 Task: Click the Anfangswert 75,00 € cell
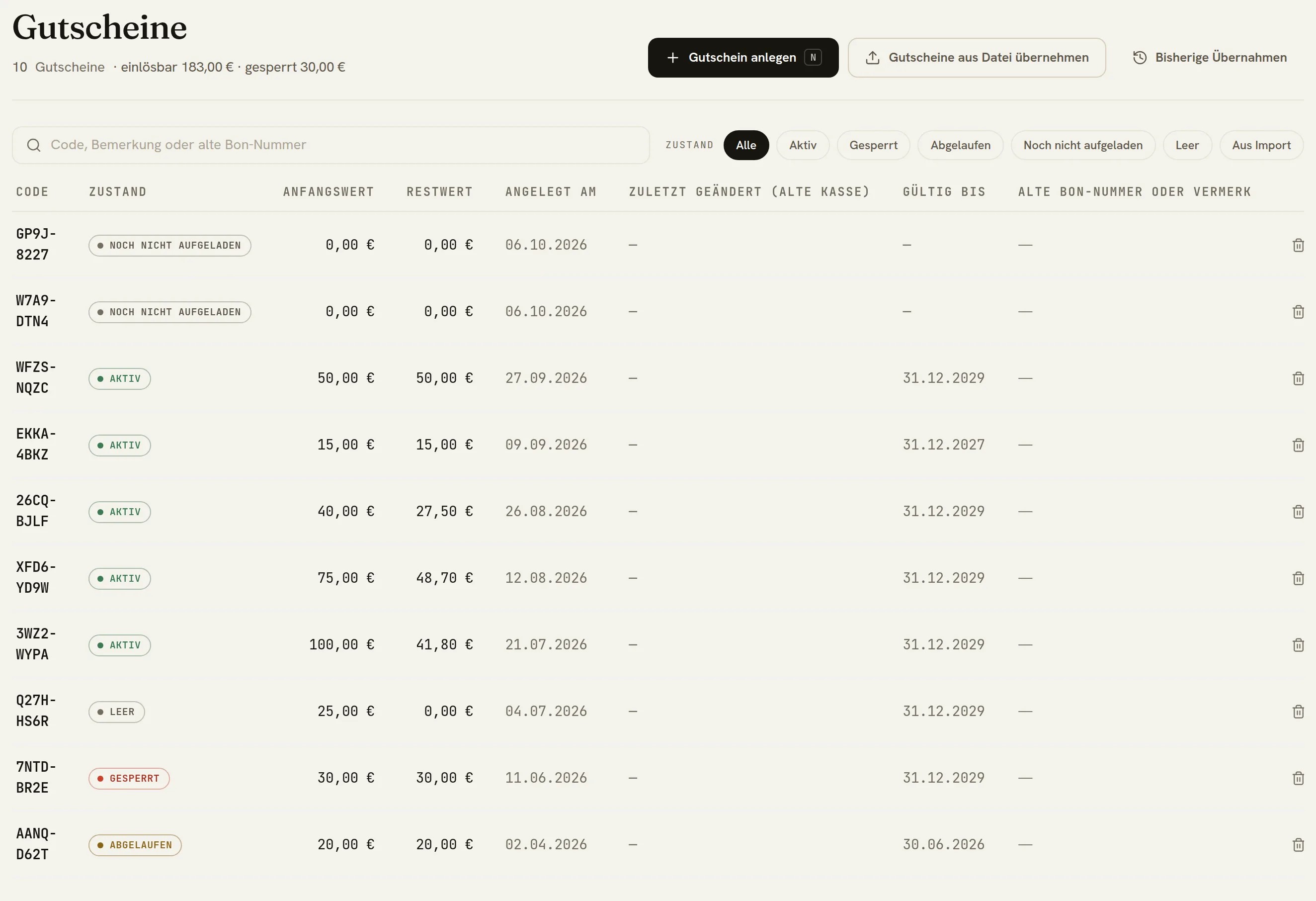click(x=345, y=578)
